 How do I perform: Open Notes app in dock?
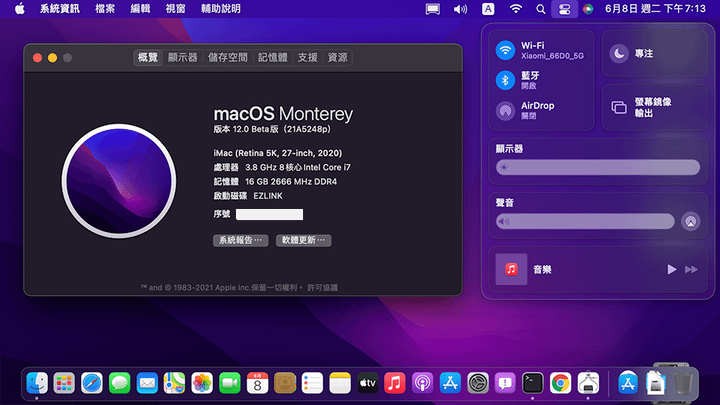pyautogui.click(x=340, y=383)
